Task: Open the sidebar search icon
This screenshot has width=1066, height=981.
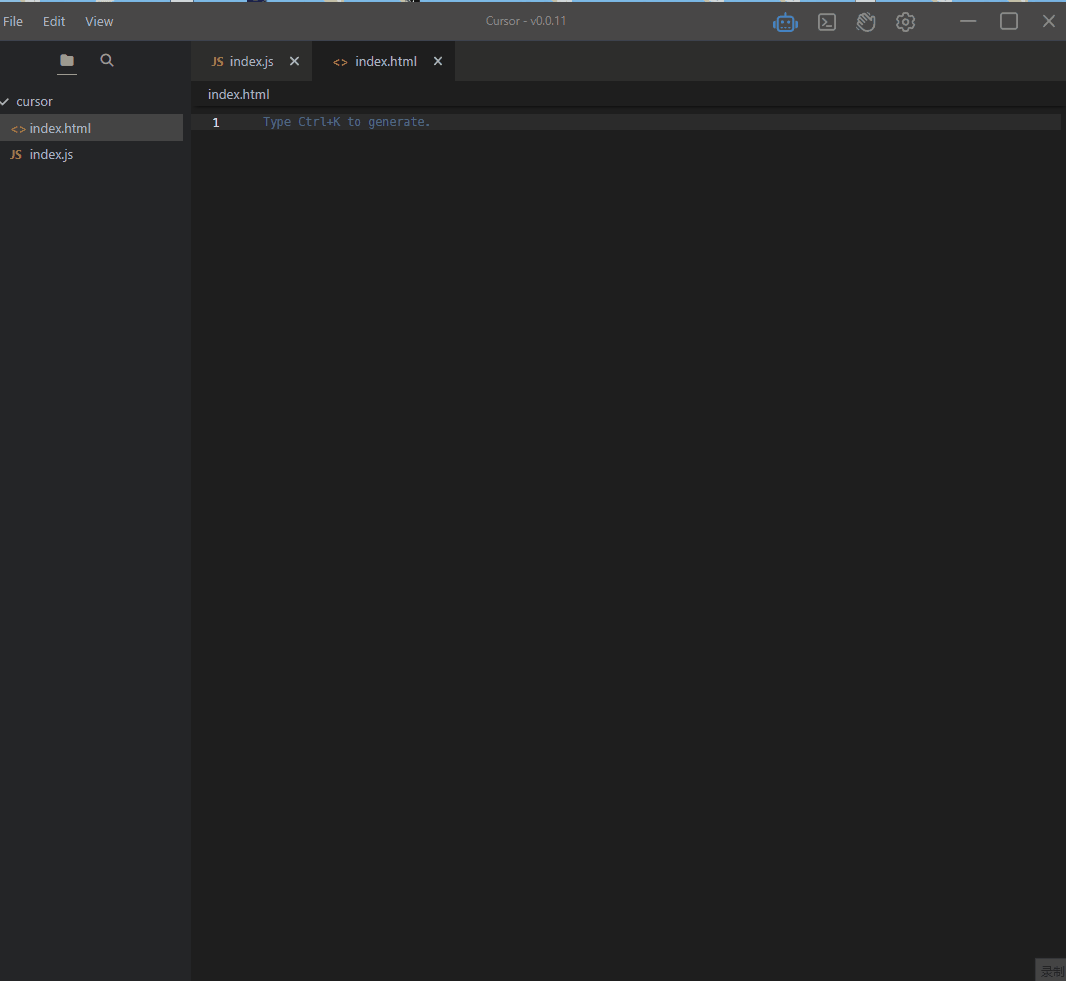Action: [x=107, y=61]
